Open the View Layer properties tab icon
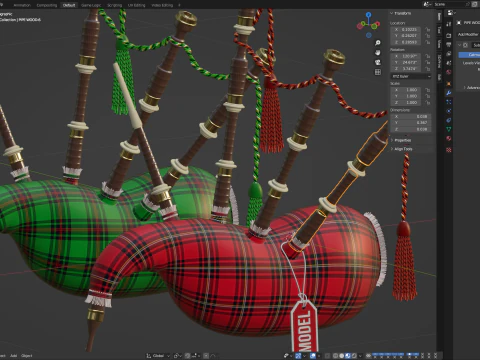 pyautogui.click(x=449, y=53)
